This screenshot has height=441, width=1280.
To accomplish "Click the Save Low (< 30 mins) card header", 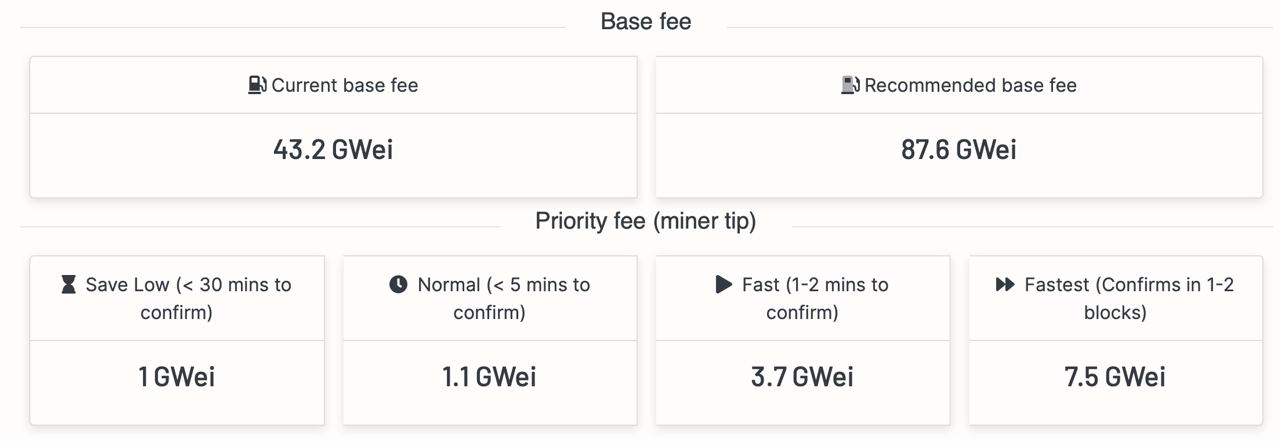I will [x=177, y=298].
